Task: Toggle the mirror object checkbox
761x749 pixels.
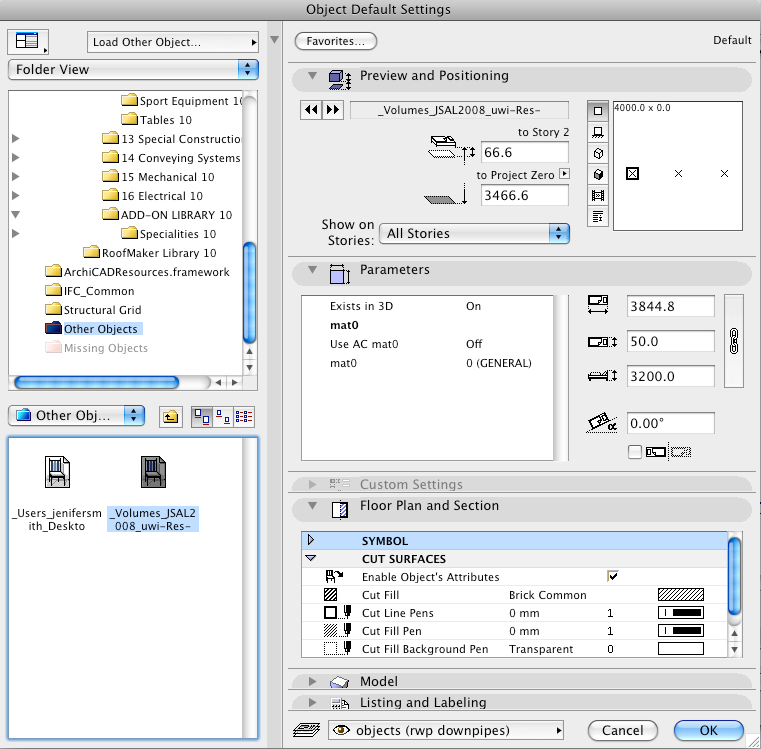Action: [x=635, y=452]
